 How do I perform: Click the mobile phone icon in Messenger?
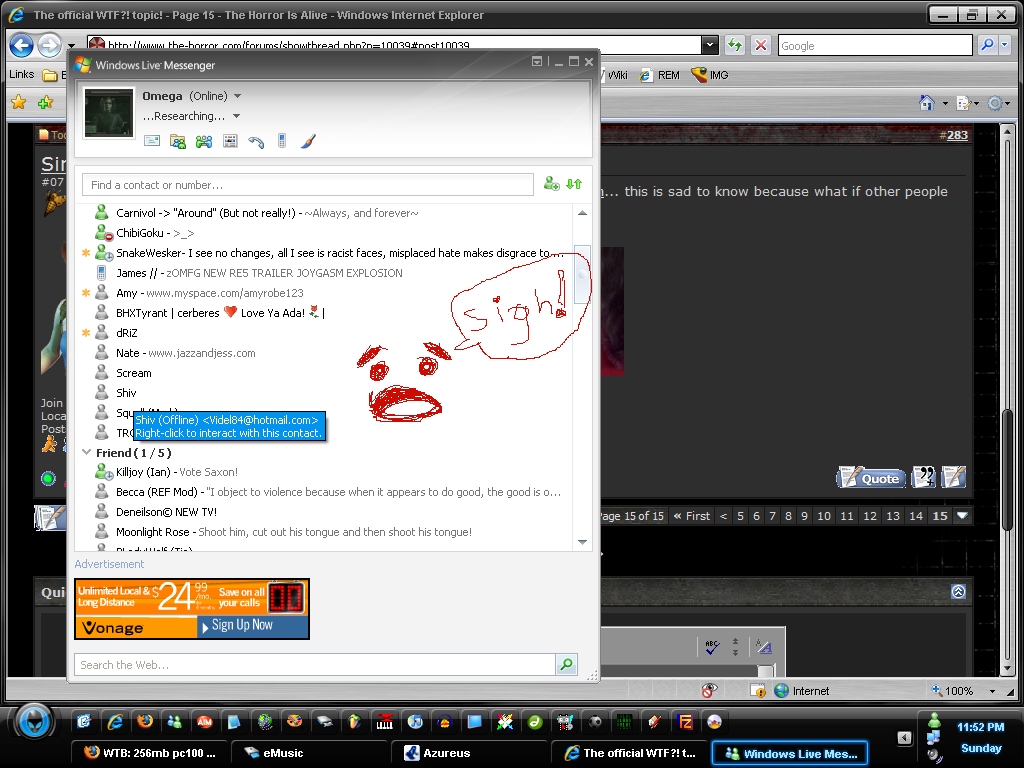282,141
